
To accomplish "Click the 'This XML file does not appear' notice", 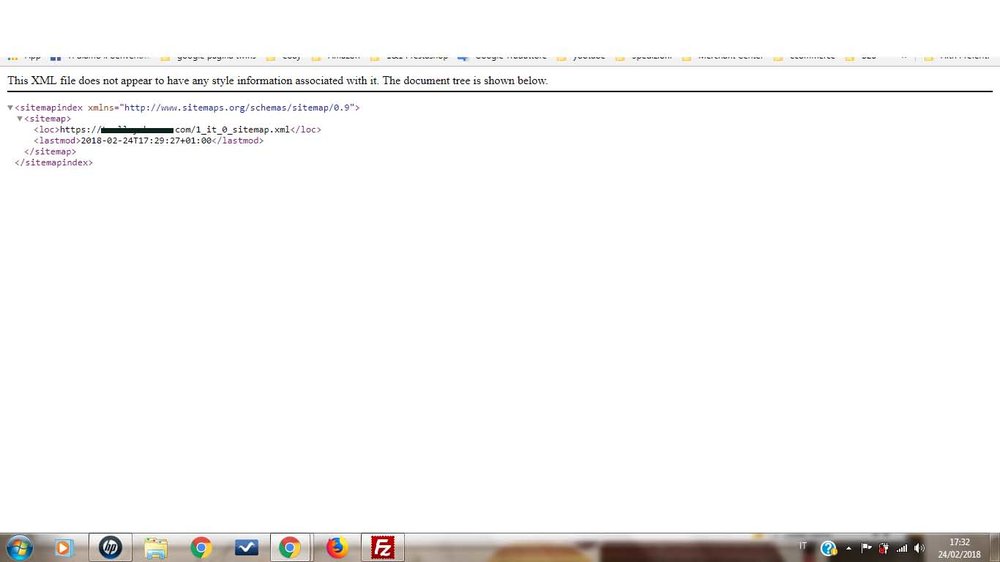I will 277,81.
